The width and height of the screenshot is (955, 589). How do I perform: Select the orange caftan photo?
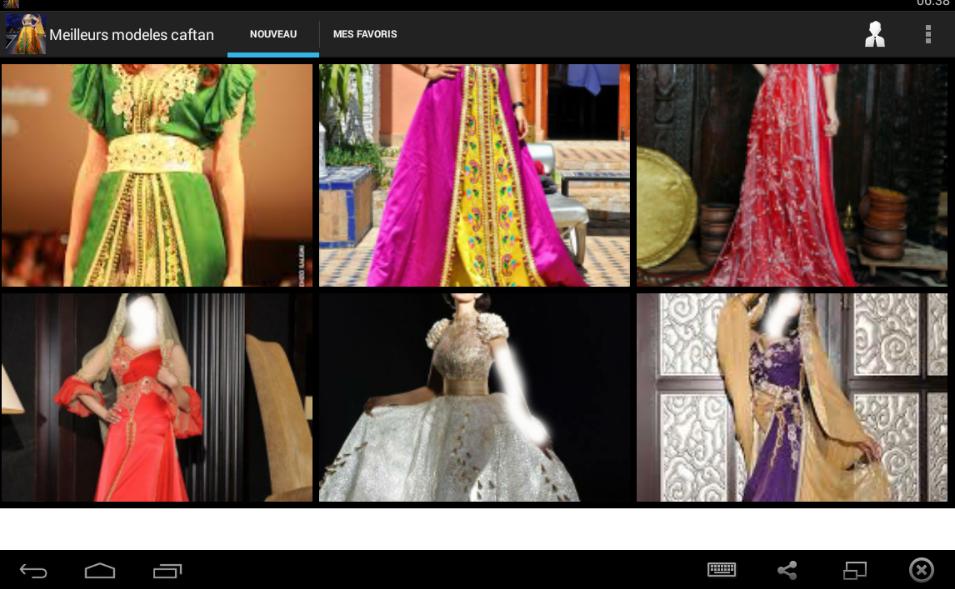click(158, 397)
